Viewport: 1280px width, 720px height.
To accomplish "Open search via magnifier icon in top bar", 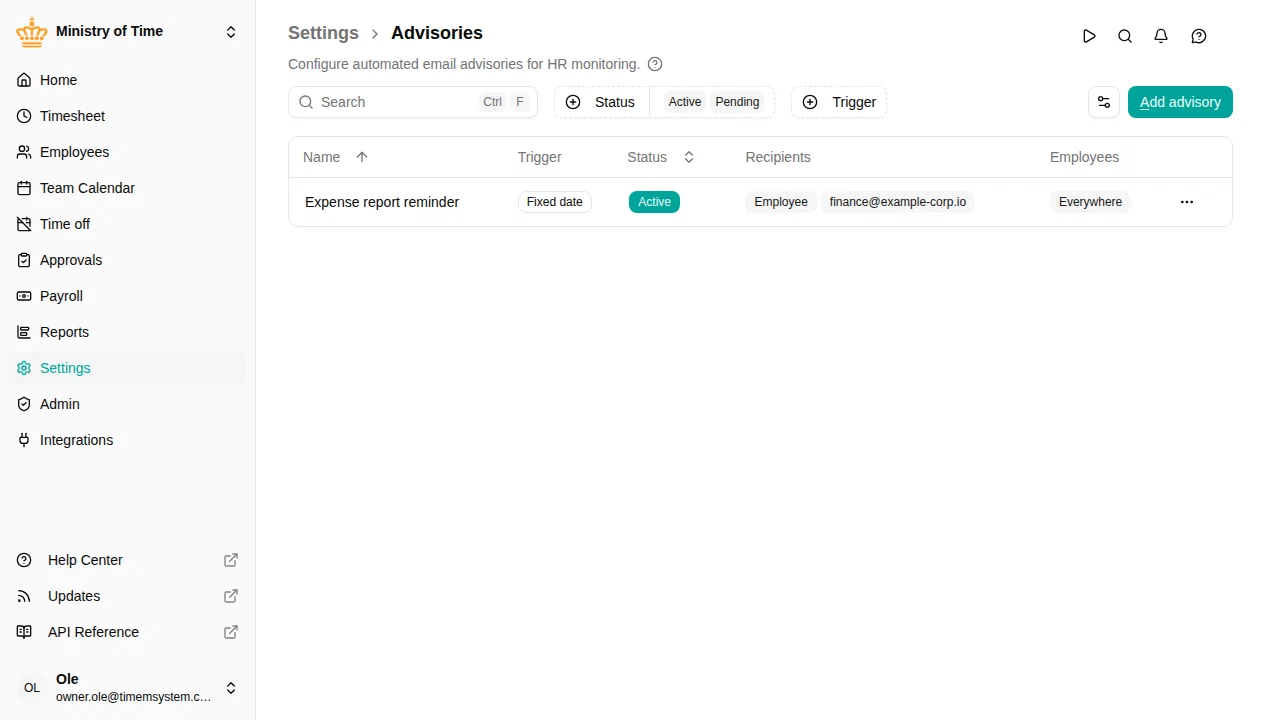I will tap(1125, 36).
